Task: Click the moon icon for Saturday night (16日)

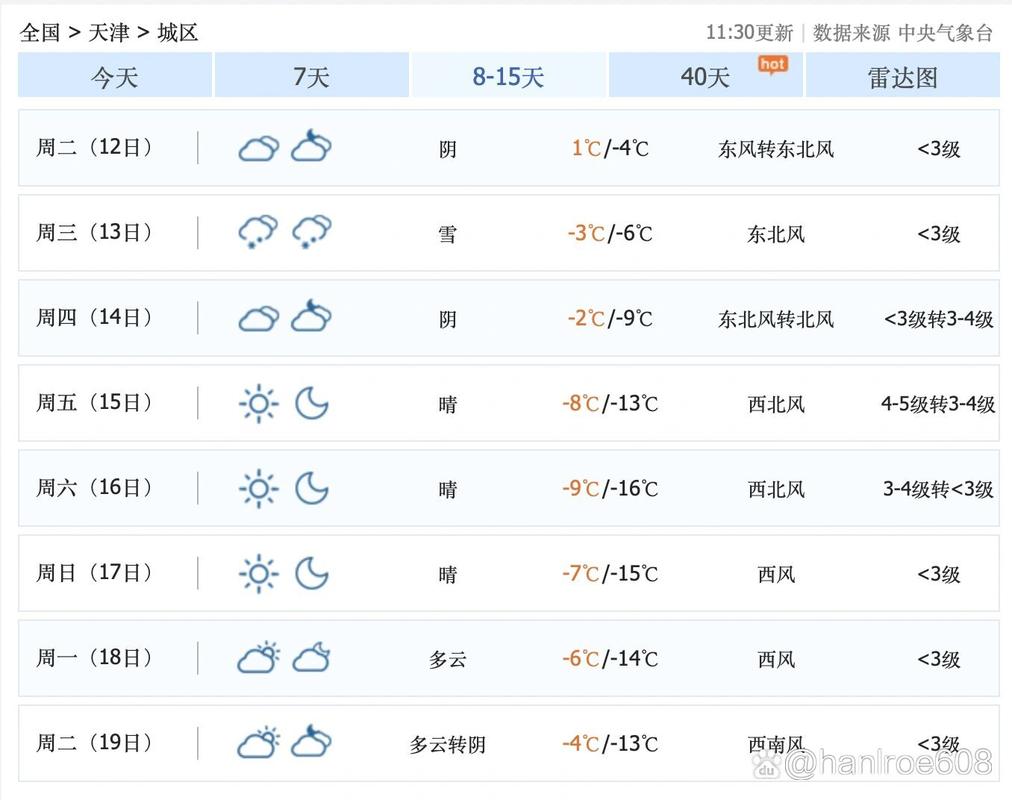Action: [313, 488]
